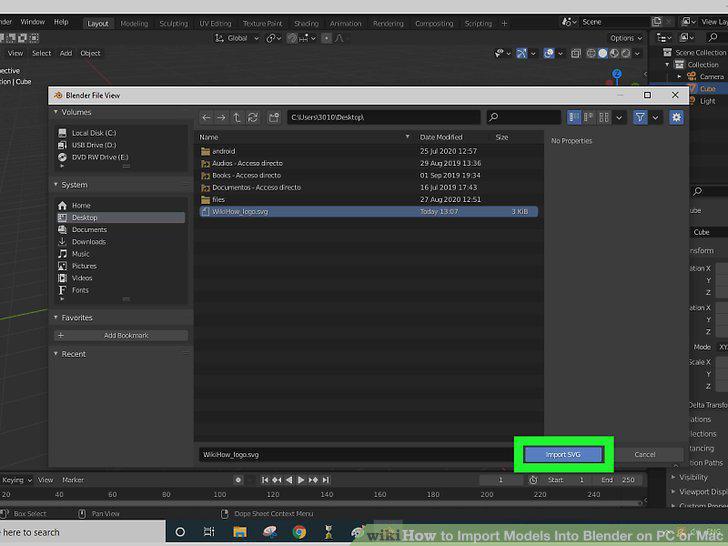This screenshot has width=728, height=546.
Task: Jump to timeline start frame
Action: [x=265, y=480]
